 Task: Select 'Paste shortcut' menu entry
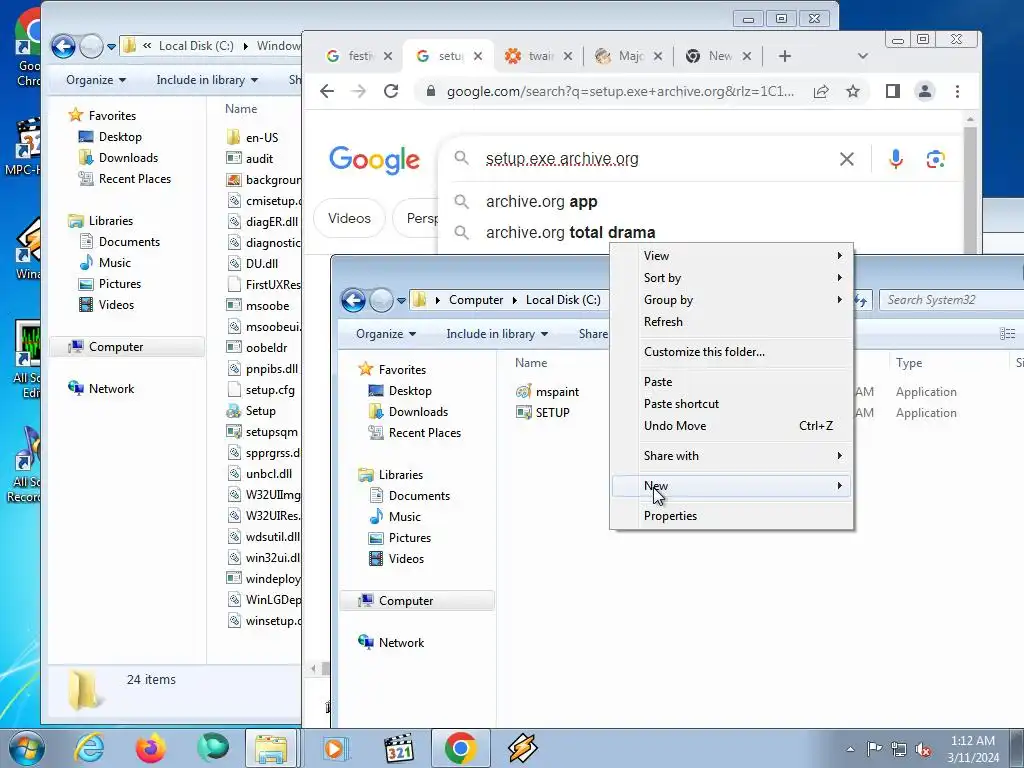pos(731,404)
